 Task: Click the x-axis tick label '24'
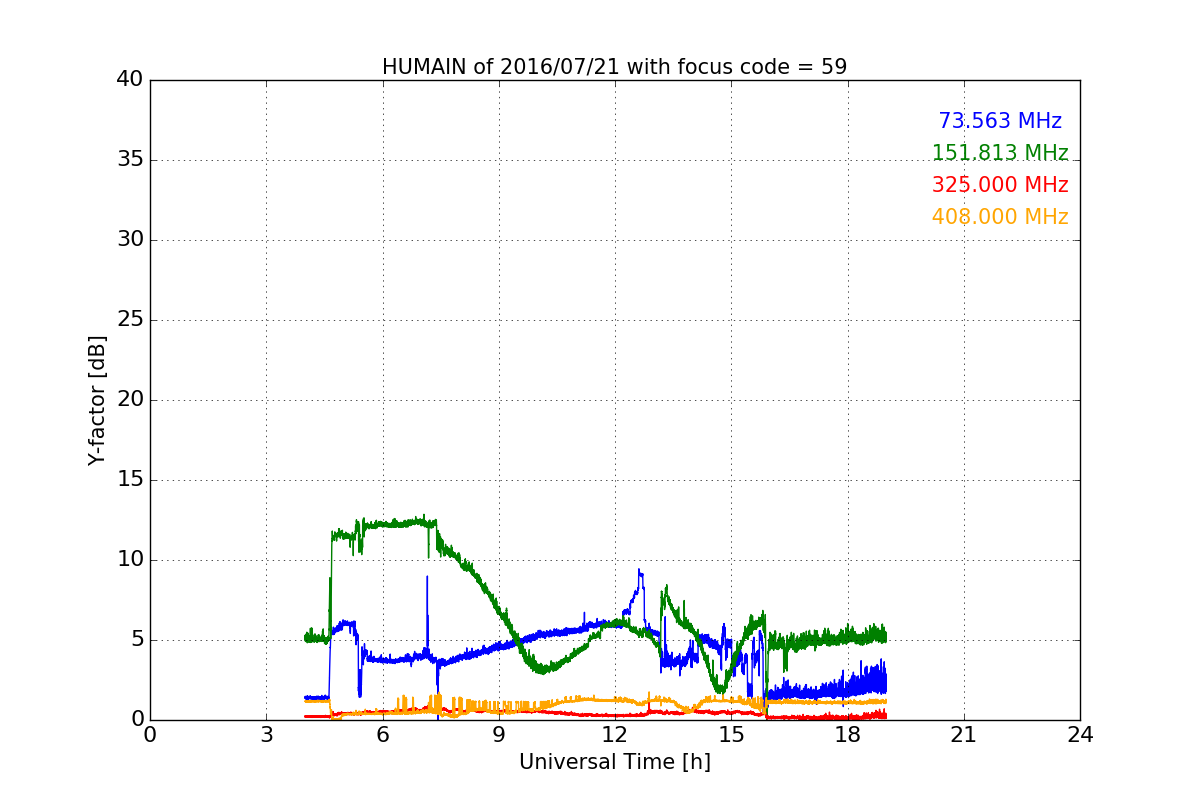1080,734
